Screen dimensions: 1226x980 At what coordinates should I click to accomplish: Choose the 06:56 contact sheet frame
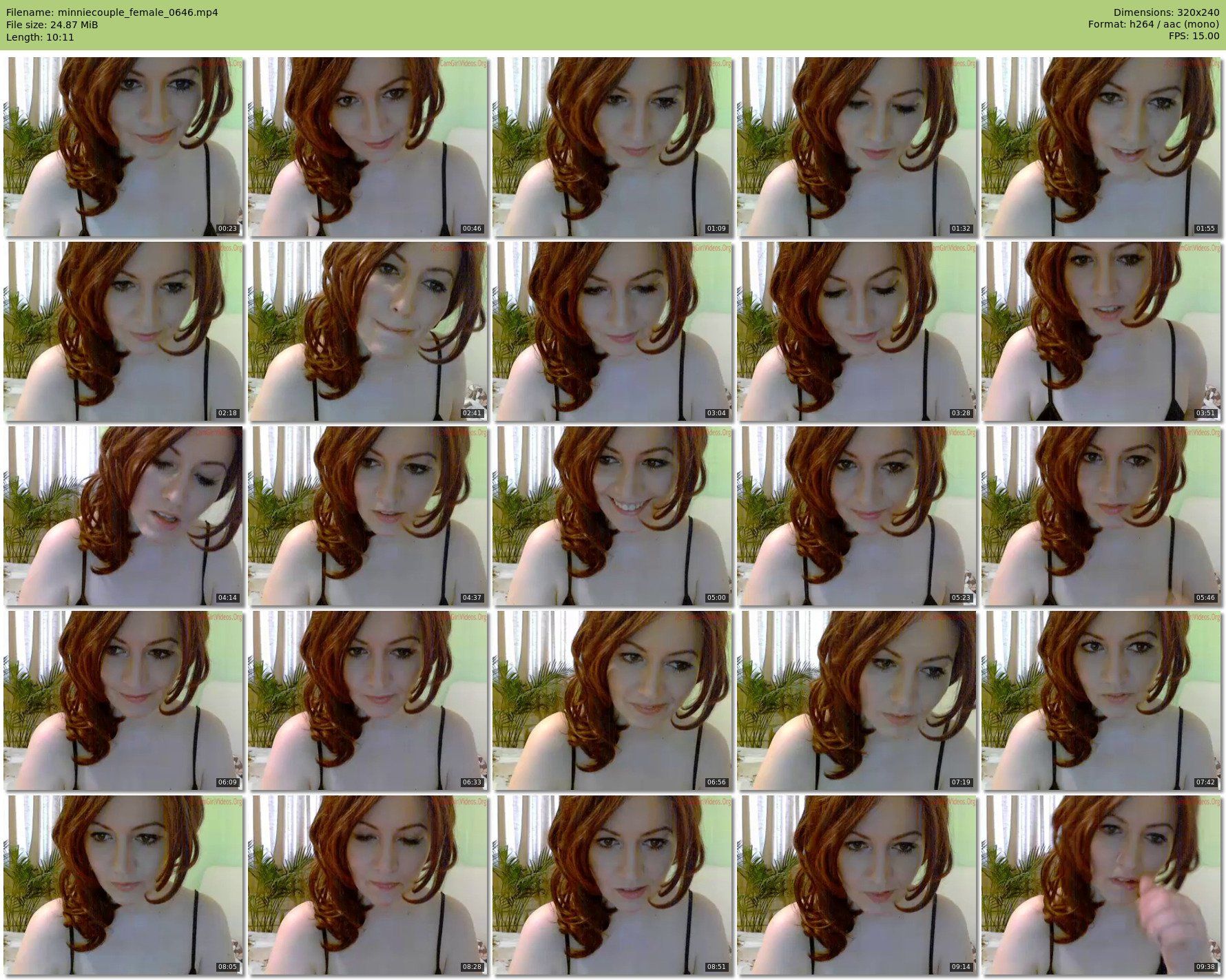click(612, 700)
